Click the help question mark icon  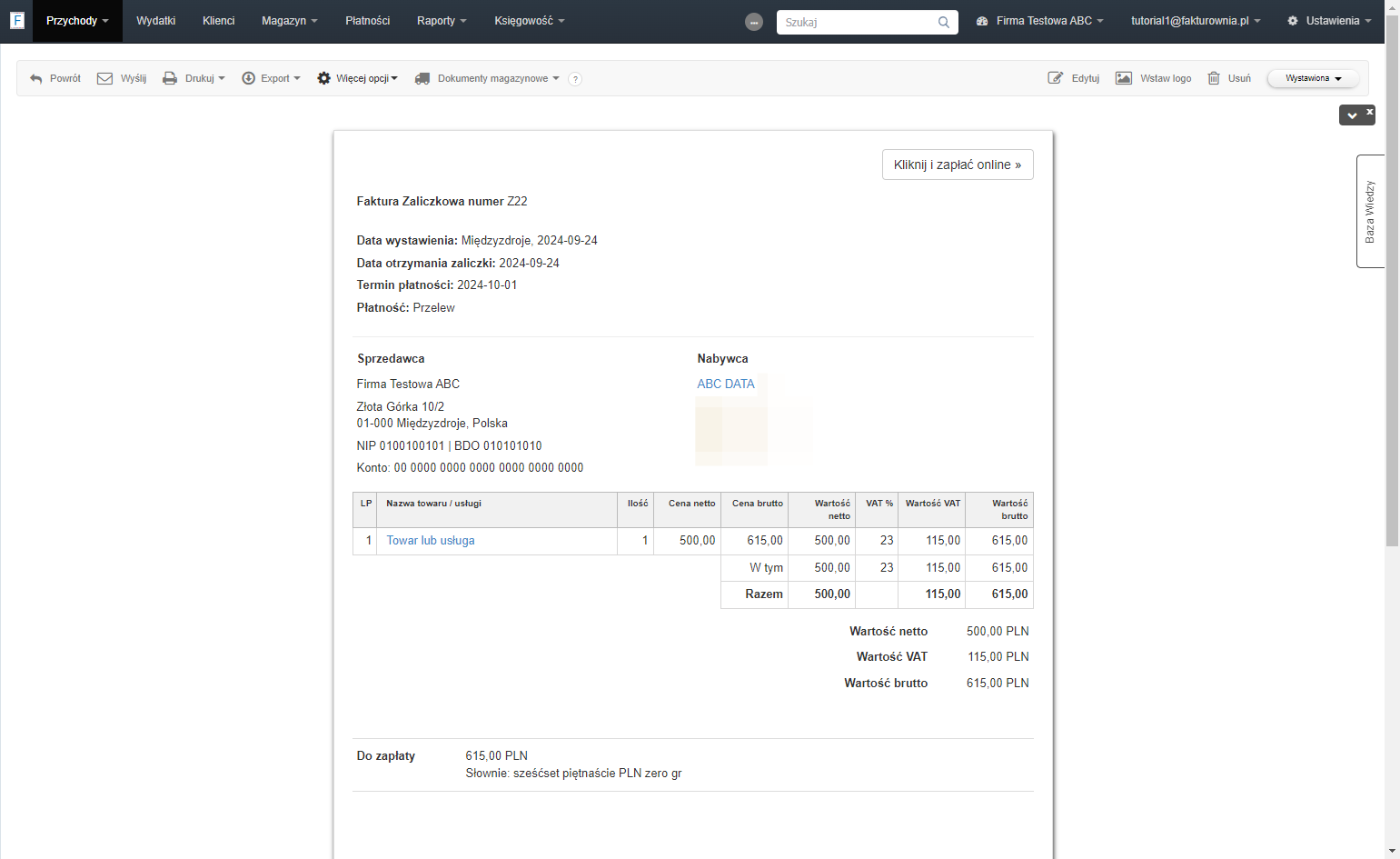[575, 79]
